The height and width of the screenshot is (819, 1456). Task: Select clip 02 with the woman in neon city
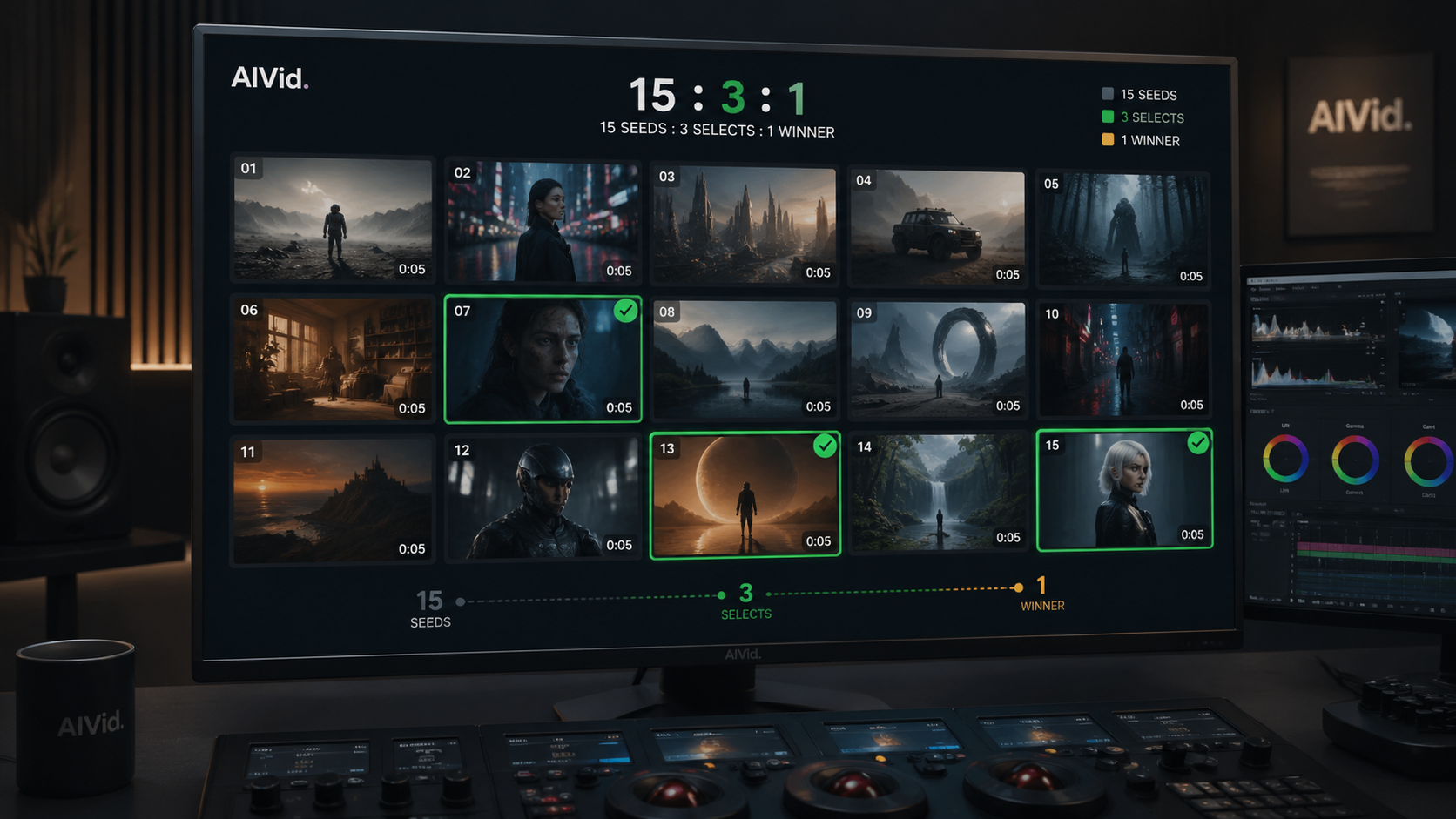coord(543,222)
